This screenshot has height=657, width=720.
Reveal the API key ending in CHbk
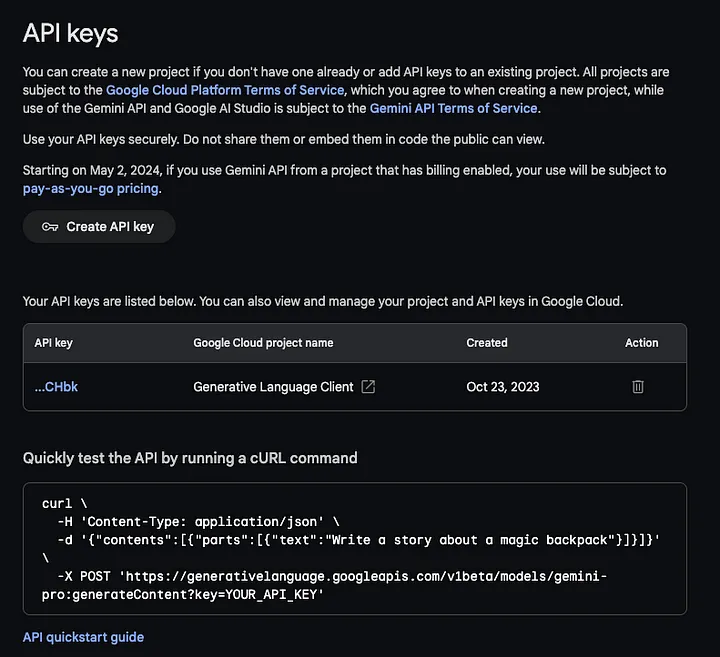click(x=56, y=386)
